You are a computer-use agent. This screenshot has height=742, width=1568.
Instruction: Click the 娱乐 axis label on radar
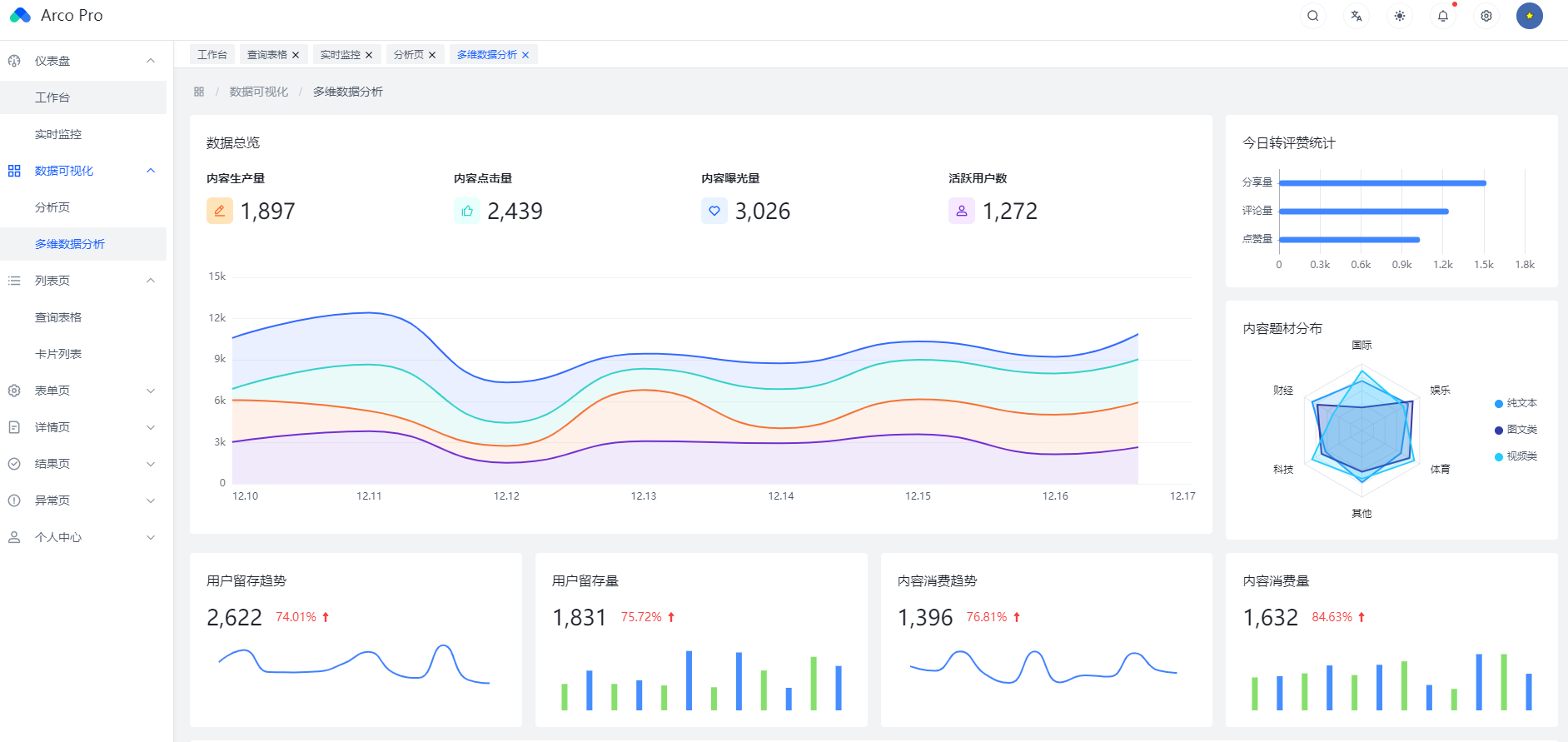1441,390
